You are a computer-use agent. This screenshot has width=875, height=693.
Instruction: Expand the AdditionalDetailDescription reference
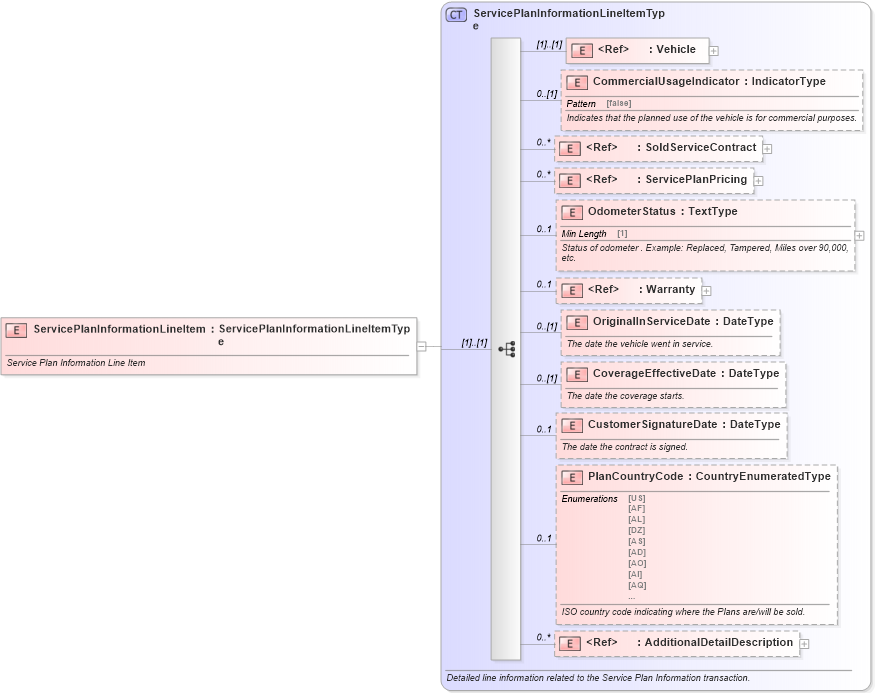pyautogui.click(x=804, y=643)
